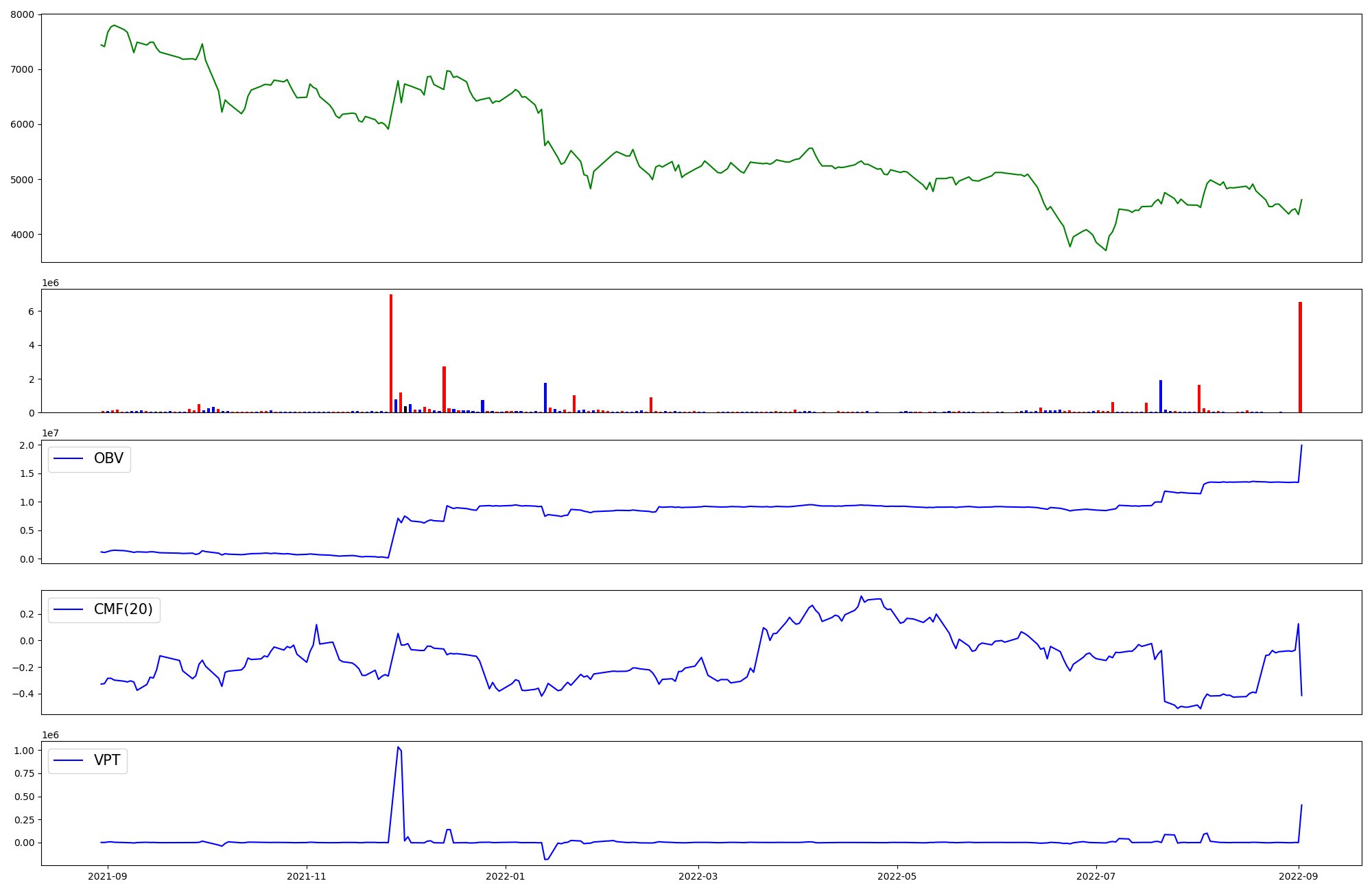Select the 2022-07 date tick label
This screenshot has height=892, width=1372.
pyautogui.click(x=1096, y=876)
